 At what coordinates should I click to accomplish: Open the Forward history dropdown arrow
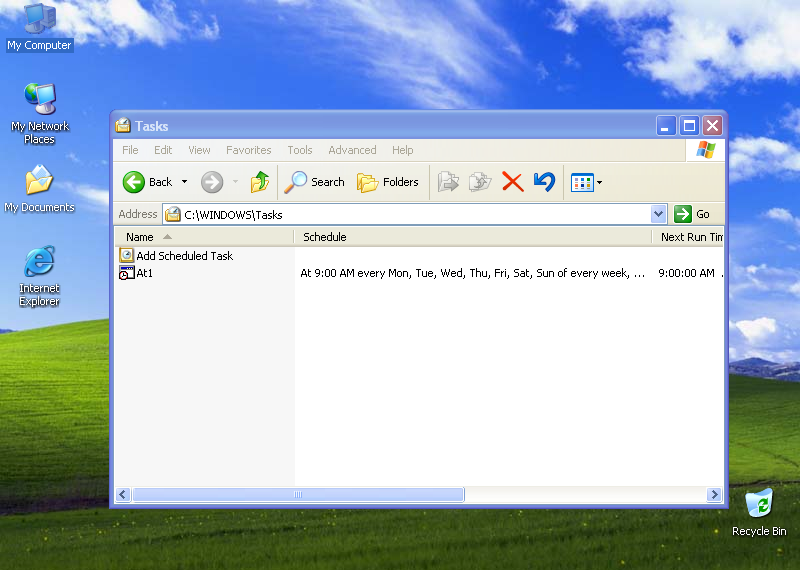coord(235,182)
